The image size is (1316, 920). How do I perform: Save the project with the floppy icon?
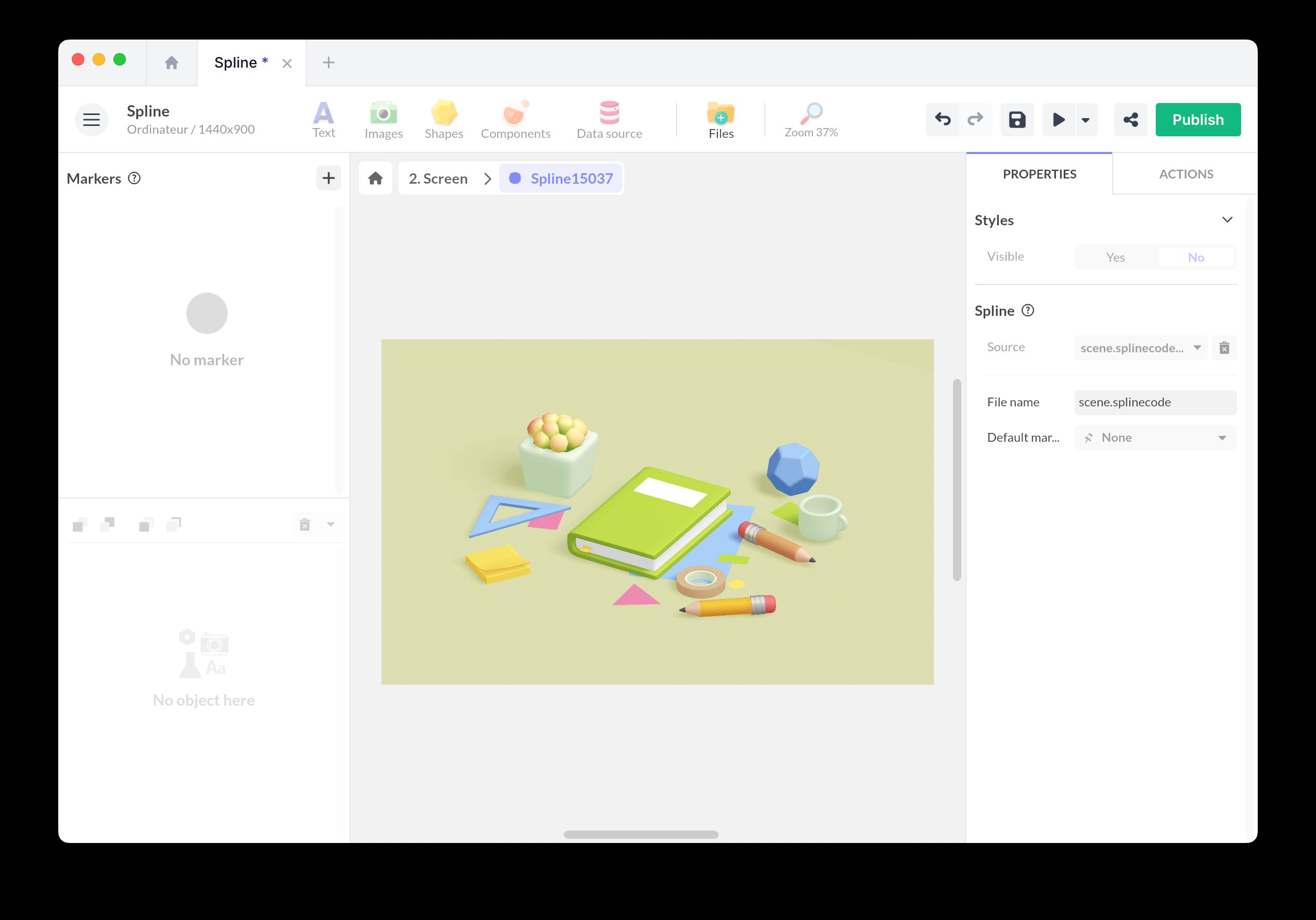[1017, 119]
